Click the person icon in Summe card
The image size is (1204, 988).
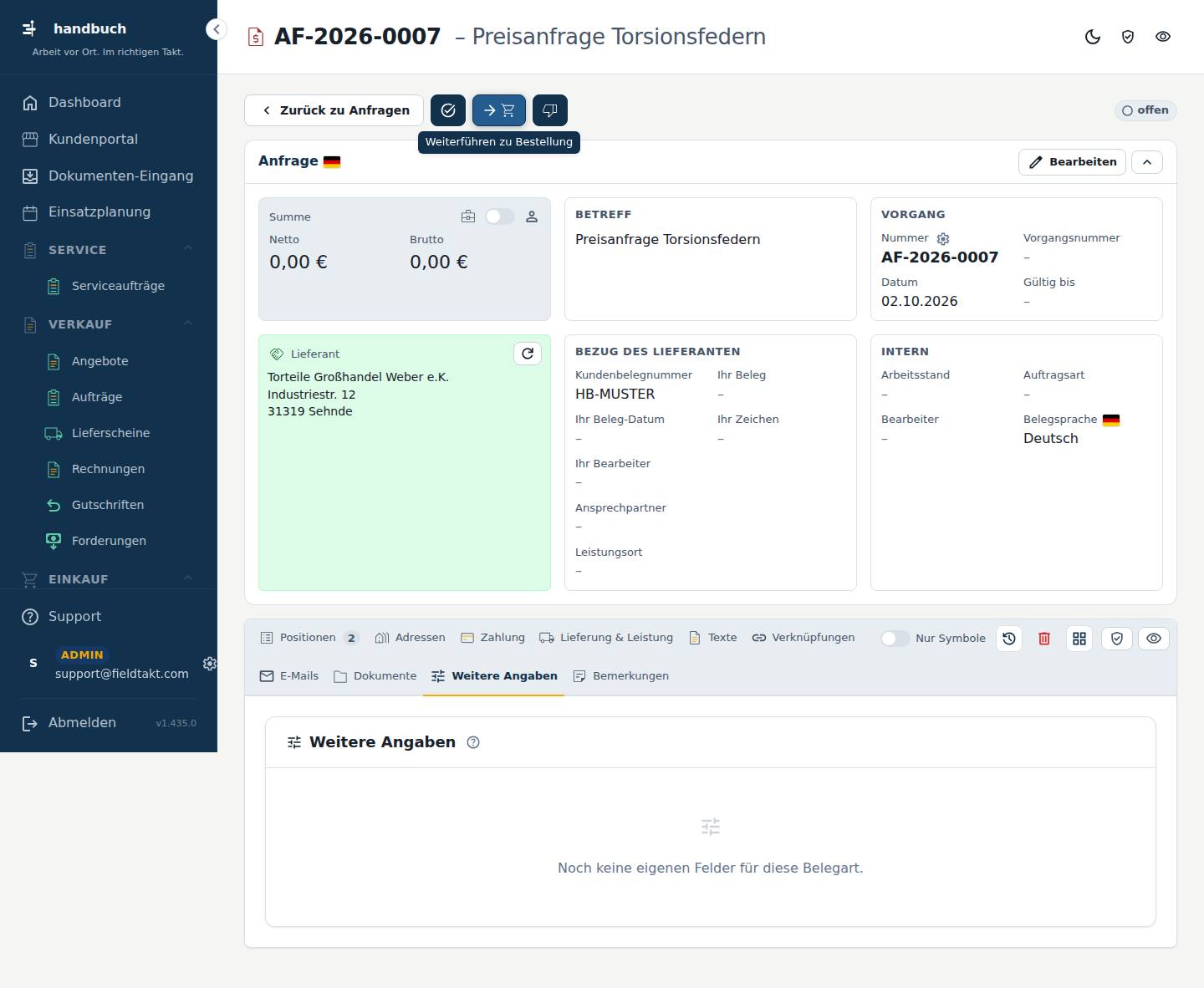pos(532,217)
